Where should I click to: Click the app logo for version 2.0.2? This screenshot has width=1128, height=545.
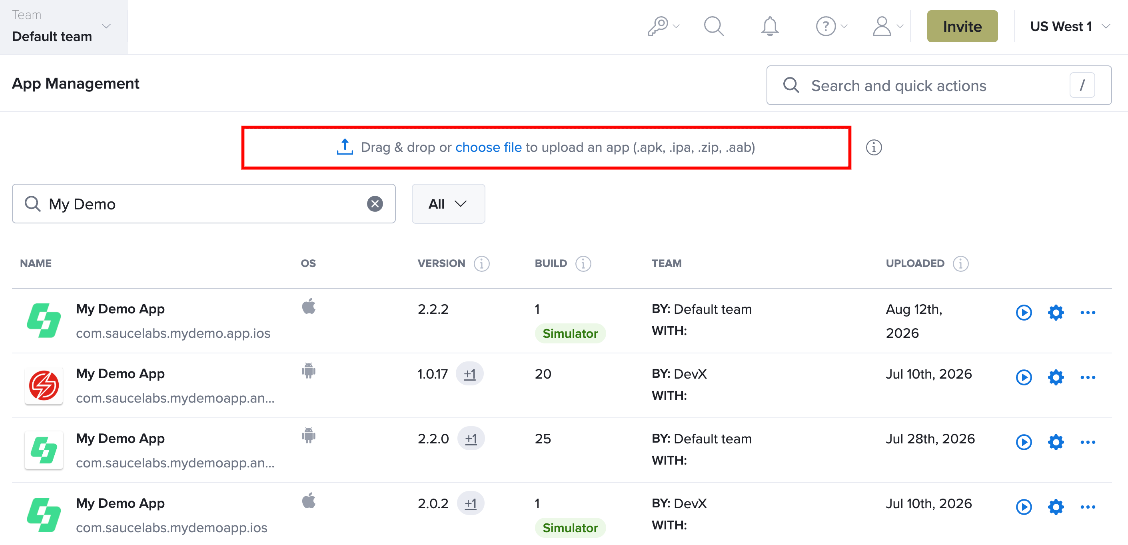(44, 516)
